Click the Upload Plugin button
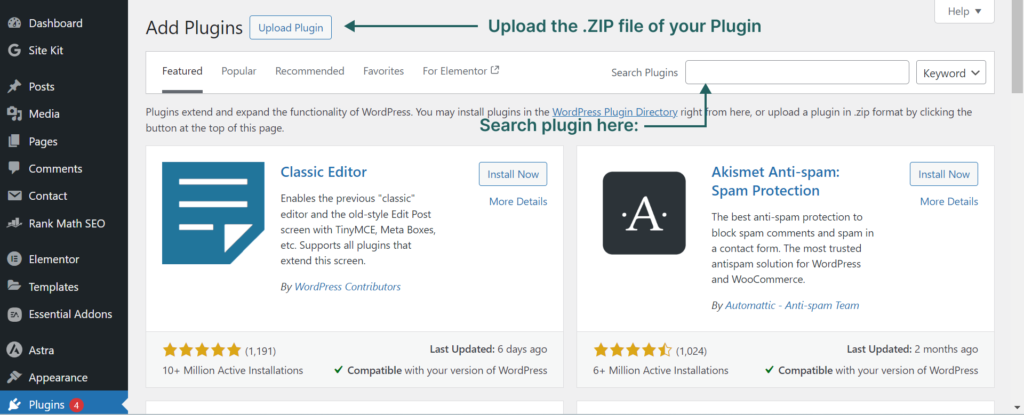Screen dimensions: 1024x415 [x=291, y=27]
